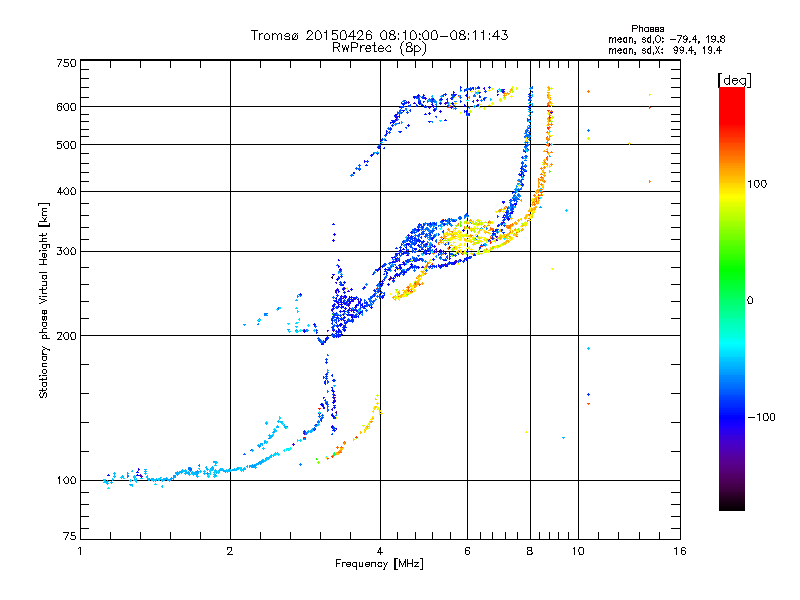Click the '300' tick label on the height axis
Viewport: 800px width, 600px height.
coord(66,251)
